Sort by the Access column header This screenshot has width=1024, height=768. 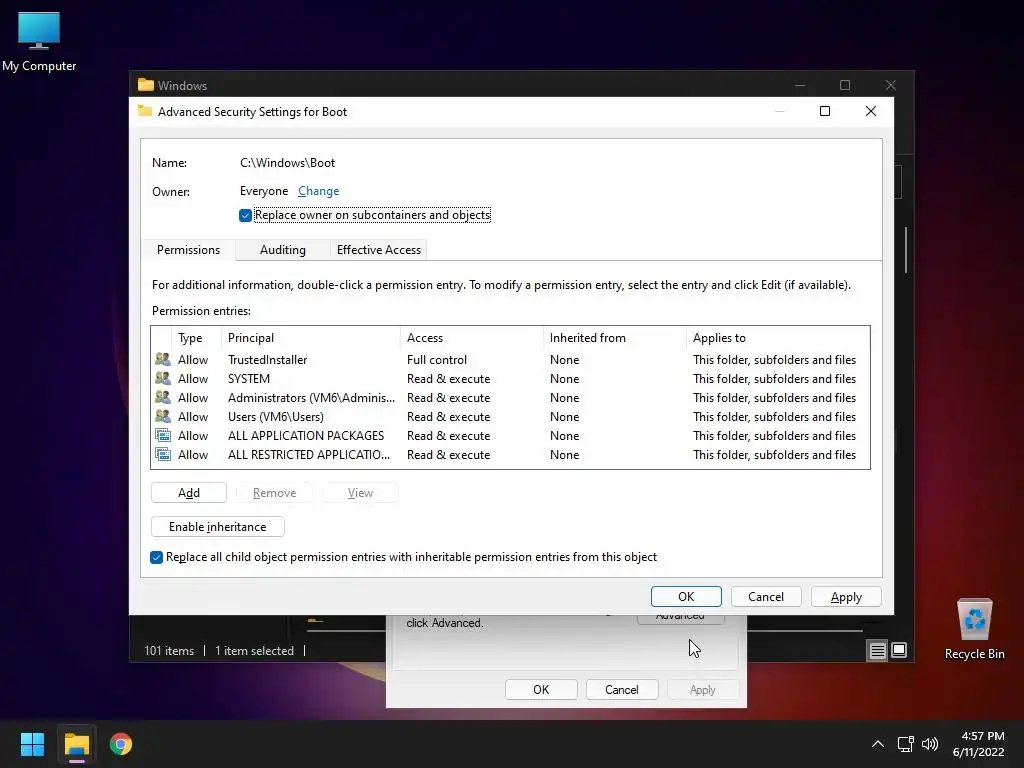point(472,338)
